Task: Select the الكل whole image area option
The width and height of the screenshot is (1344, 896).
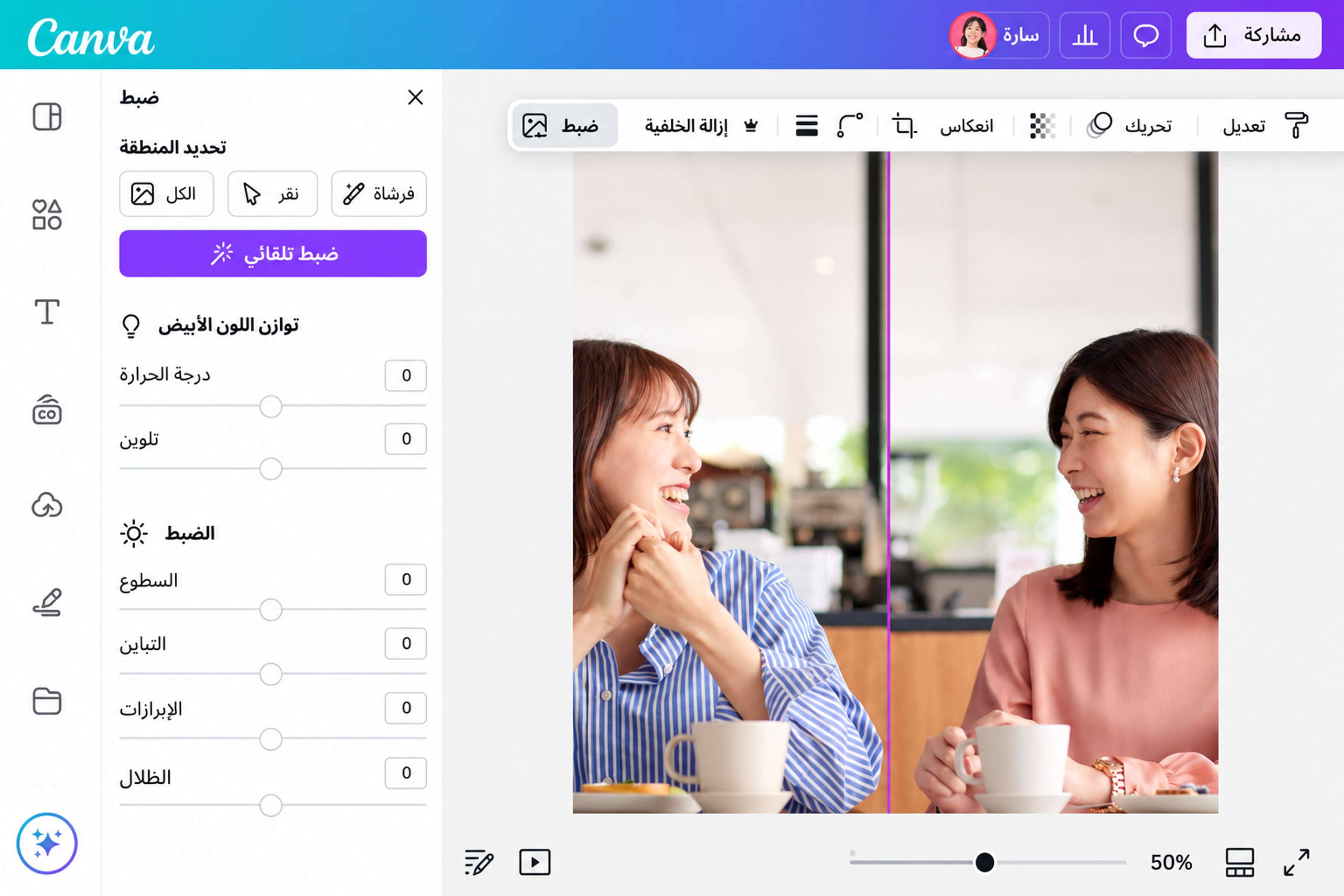Action: pyautogui.click(x=166, y=194)
